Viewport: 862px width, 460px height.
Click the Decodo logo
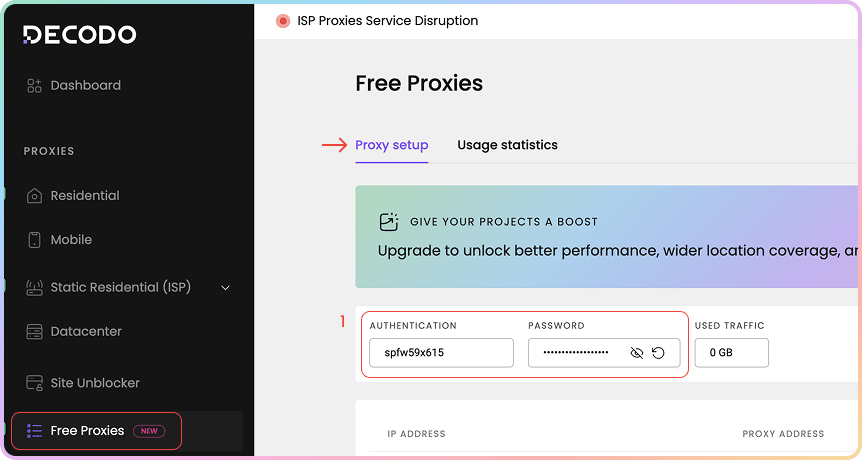click(80, 35)
